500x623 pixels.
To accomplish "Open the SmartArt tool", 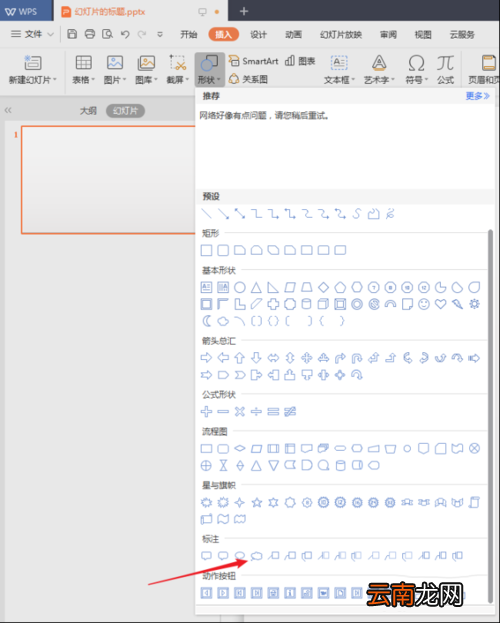I will click(254, 61).
